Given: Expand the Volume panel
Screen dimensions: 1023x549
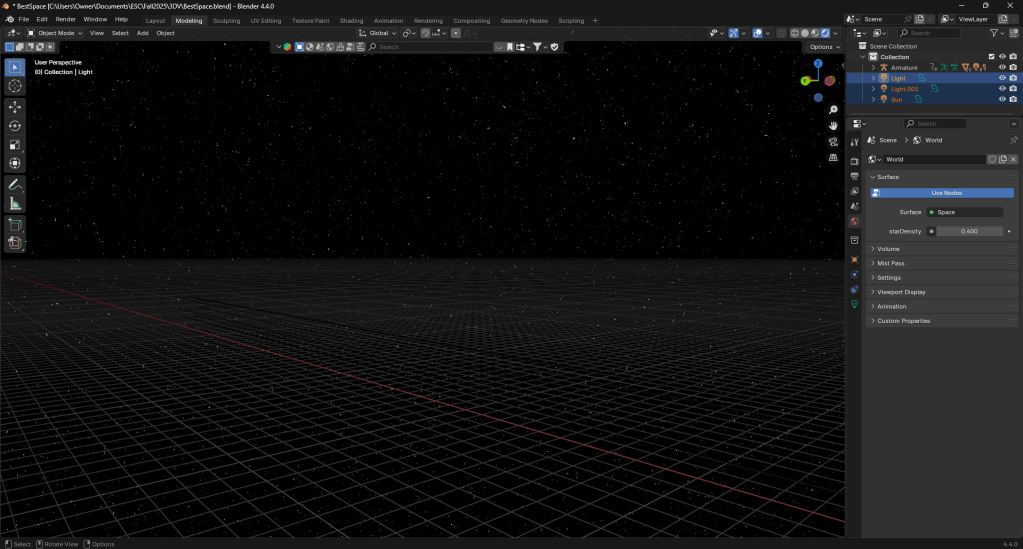Looking at the screenshot, I should 888,249.
